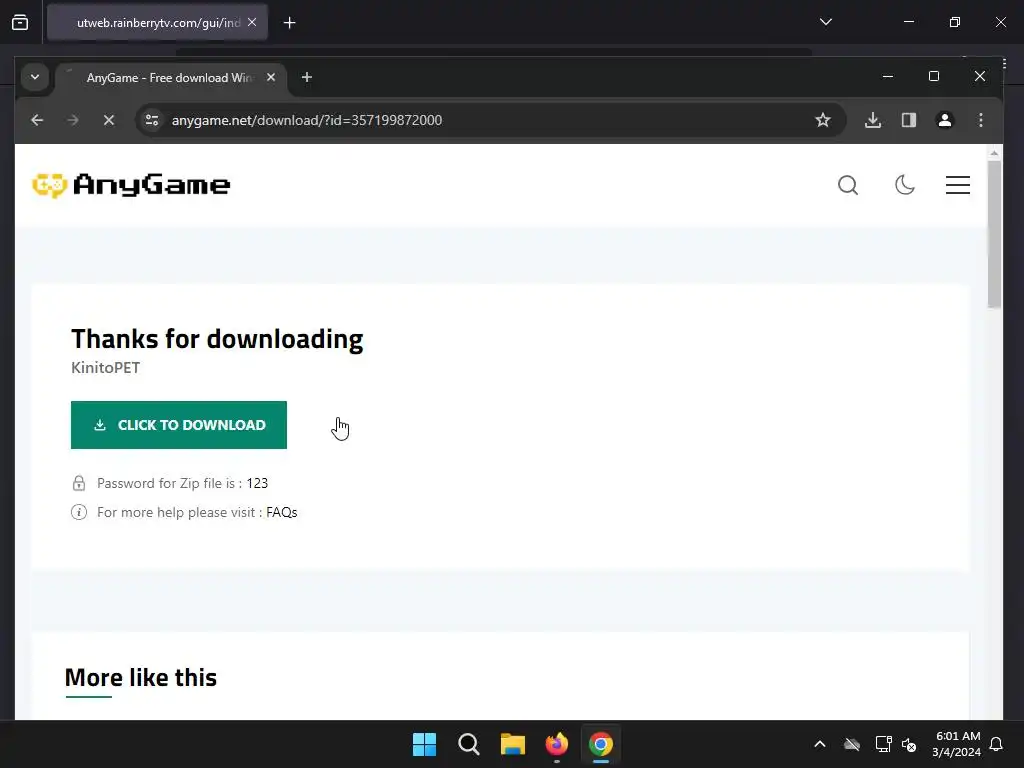Image resolution: width=1024 pixels, height=768 pixels.
Task: Select the utweb.rainberrytv.com tab in back window
Action: coord(158,23)
